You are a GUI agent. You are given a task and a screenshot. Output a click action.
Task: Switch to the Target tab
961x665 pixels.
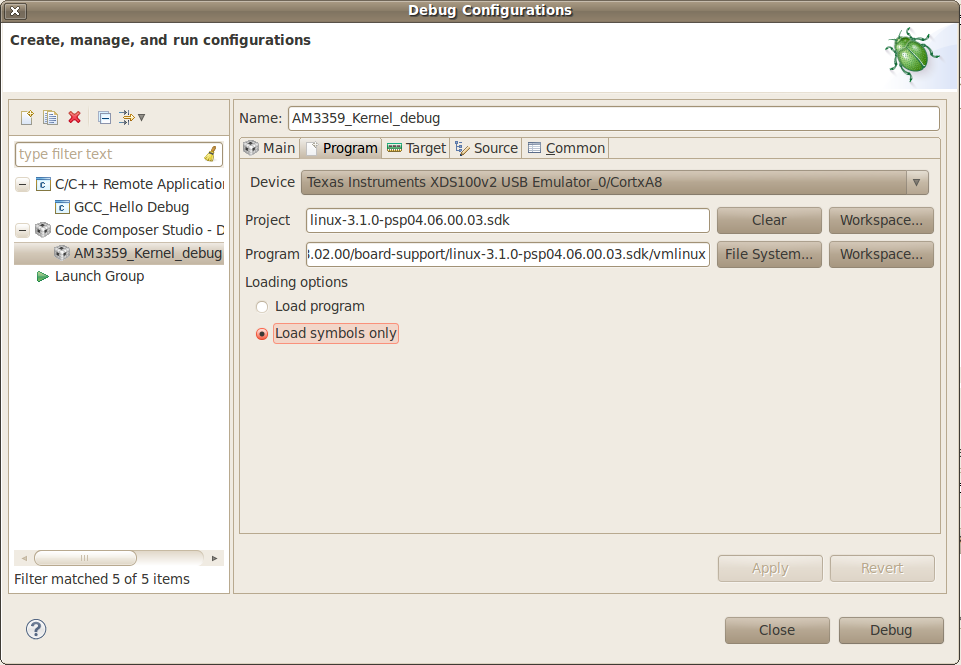pos(416,148)
